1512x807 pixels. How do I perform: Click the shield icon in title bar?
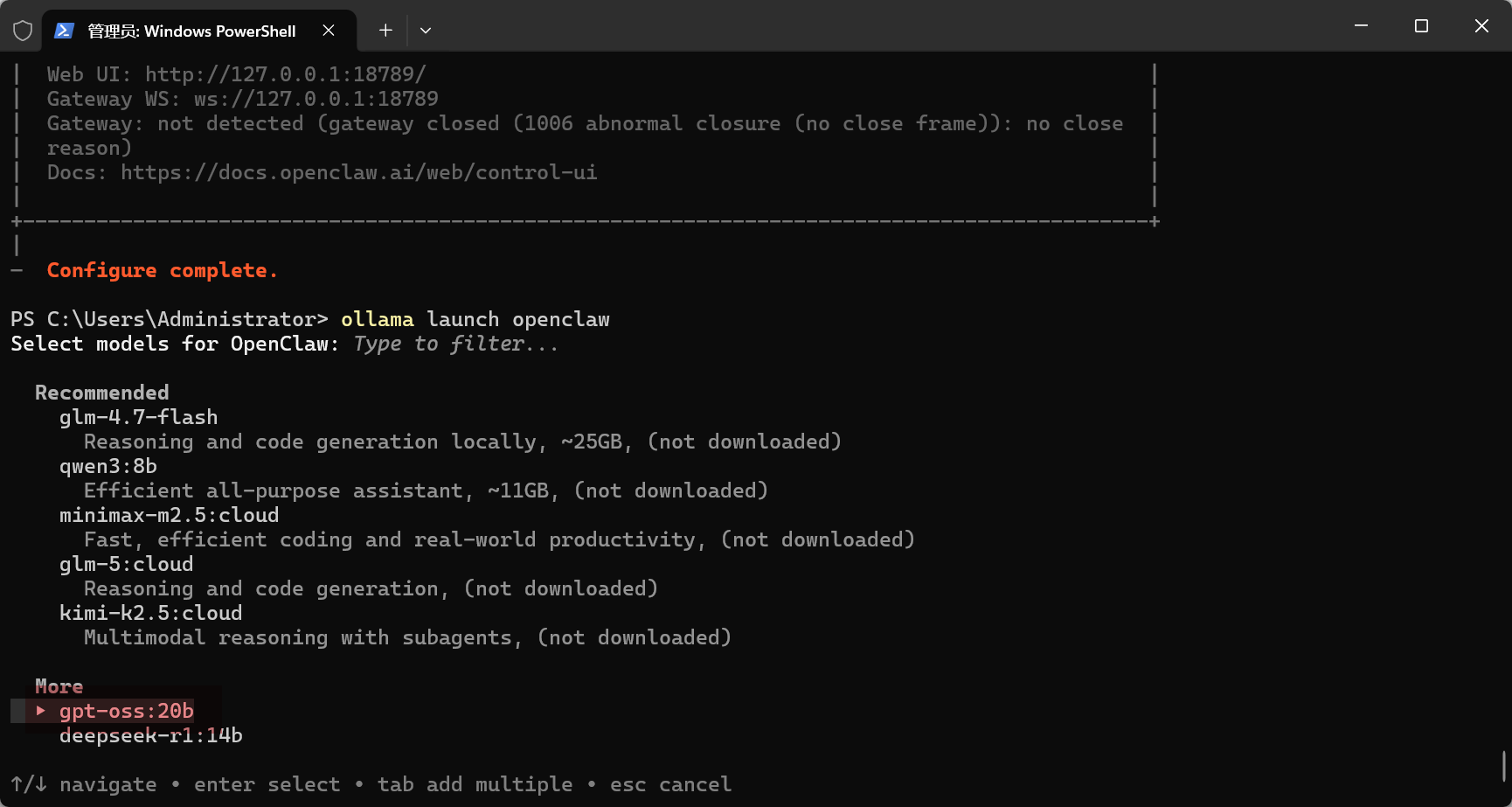[x=23, y=31]
